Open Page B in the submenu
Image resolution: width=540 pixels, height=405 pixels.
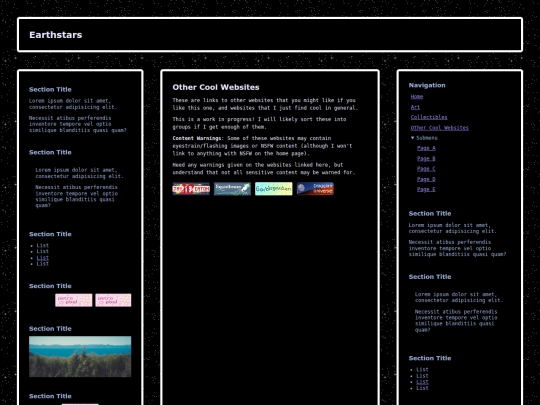[x=426, y=158]
